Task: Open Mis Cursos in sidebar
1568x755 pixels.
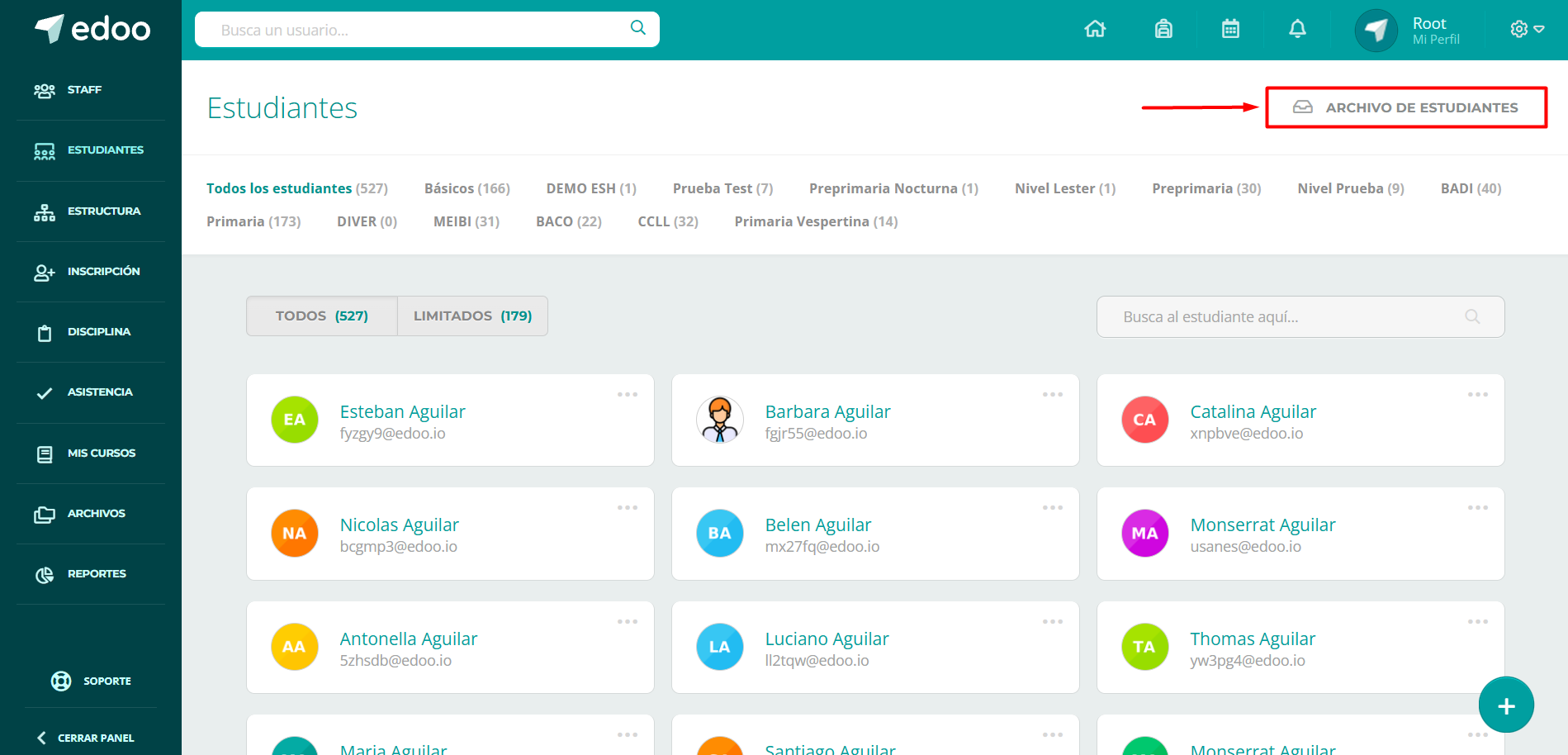Action: point(91,453)
